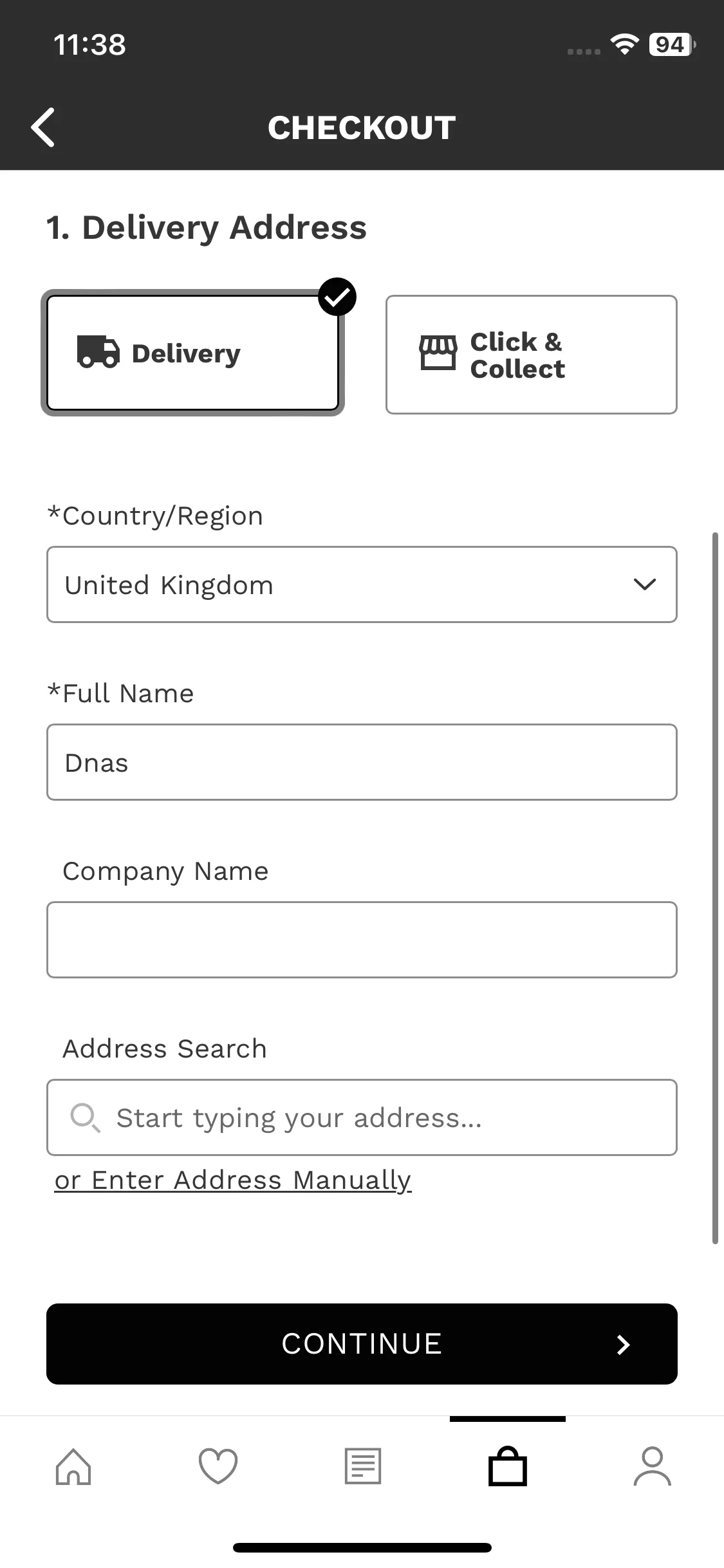Tap the Continue button arrow
Screen dimensions: 724x1568
623,1344
